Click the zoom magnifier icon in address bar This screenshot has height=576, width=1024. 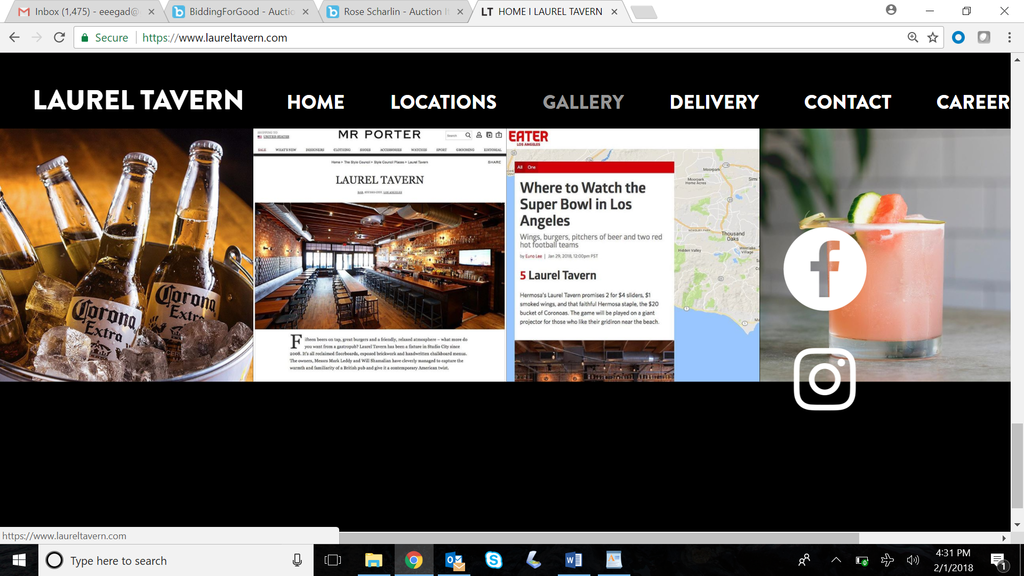click(x=912, y=37)
